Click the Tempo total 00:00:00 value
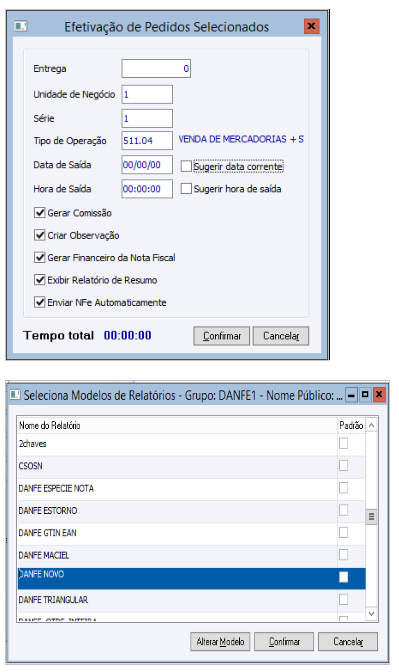The height and width of the screenshot is (672, 399). click(x=127, y=336)
